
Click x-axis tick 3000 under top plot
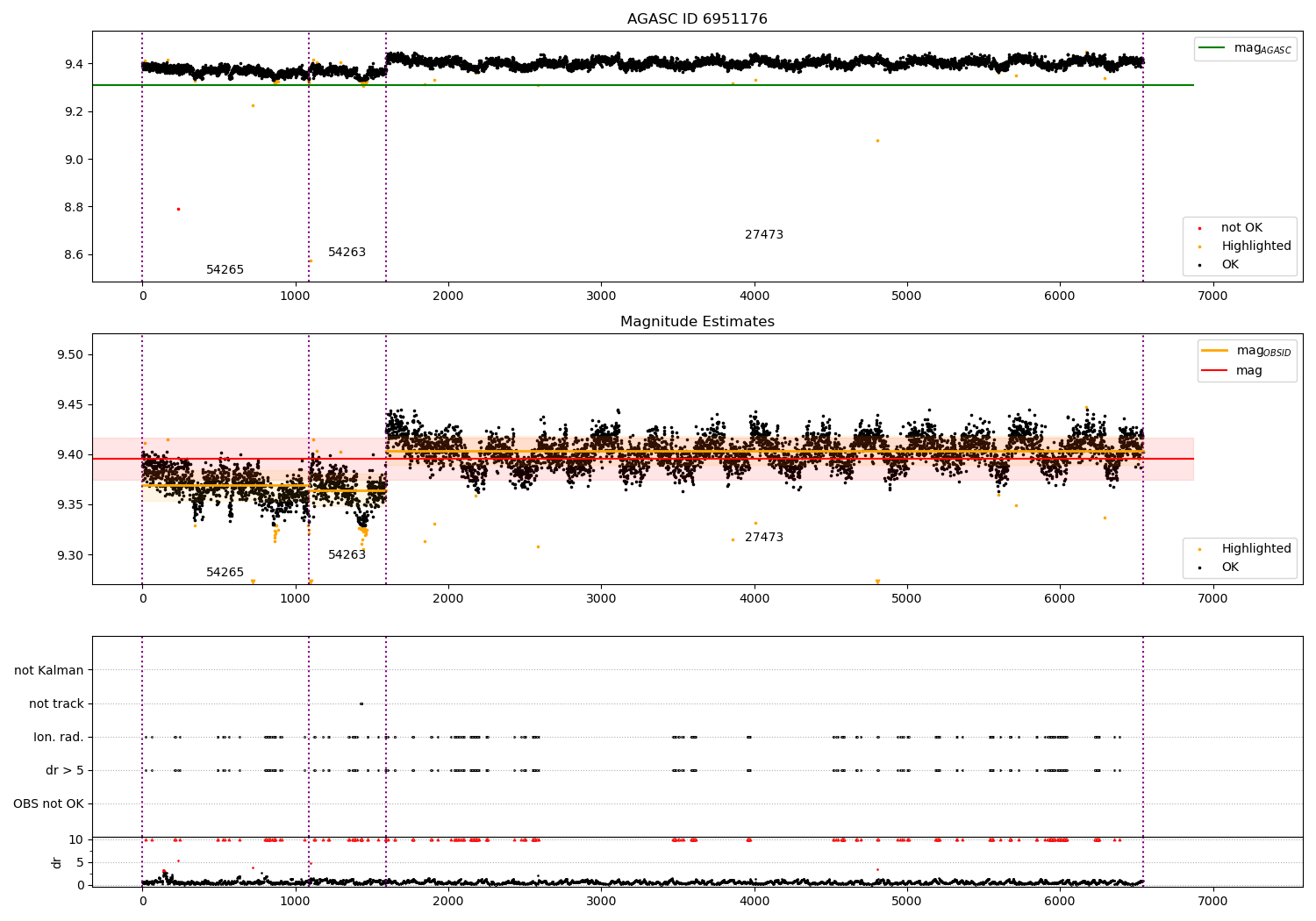pyautogui.click(x=601, y=296)
